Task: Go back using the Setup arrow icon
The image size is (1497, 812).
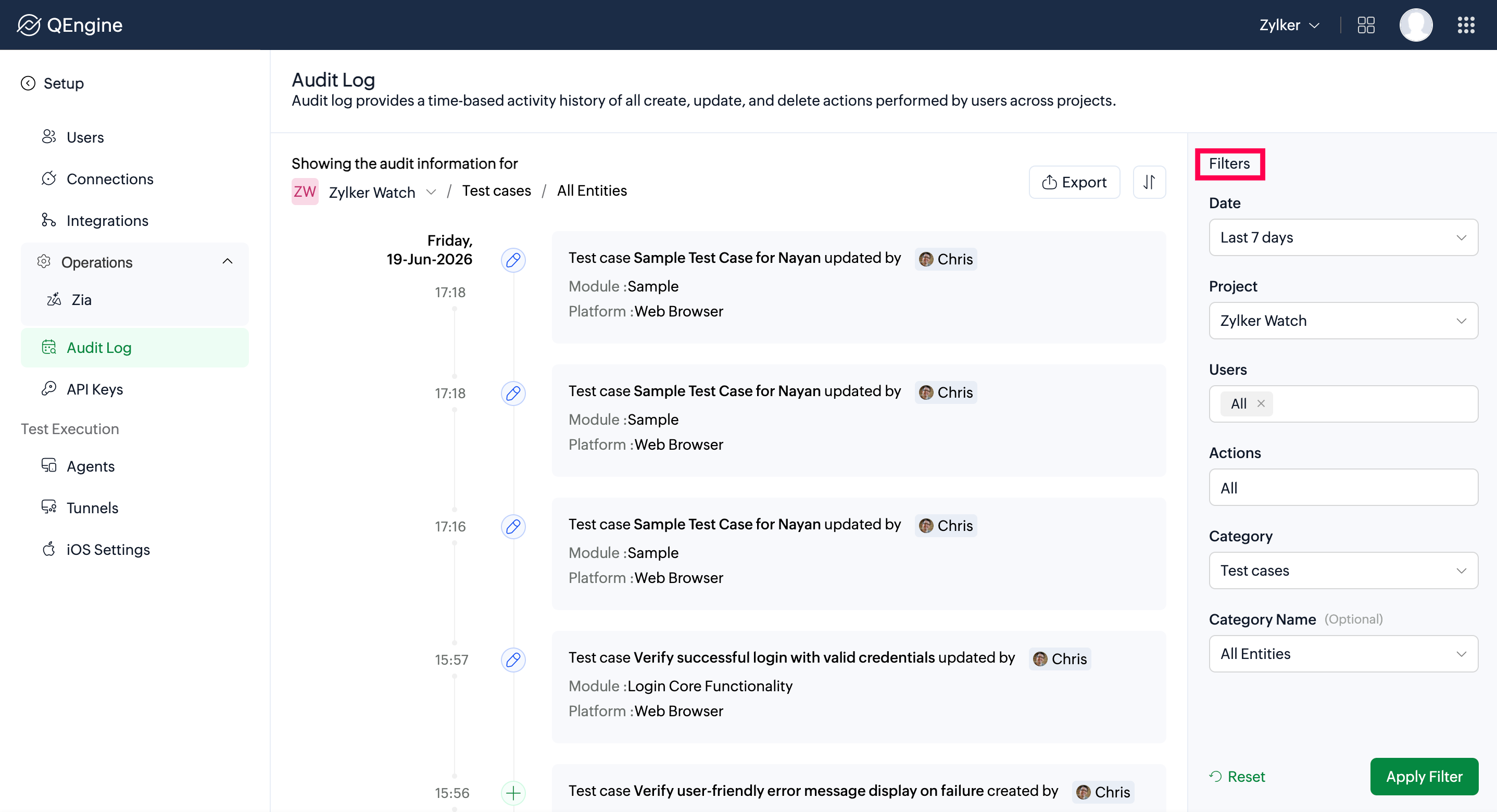Action: tap(28, 83)
